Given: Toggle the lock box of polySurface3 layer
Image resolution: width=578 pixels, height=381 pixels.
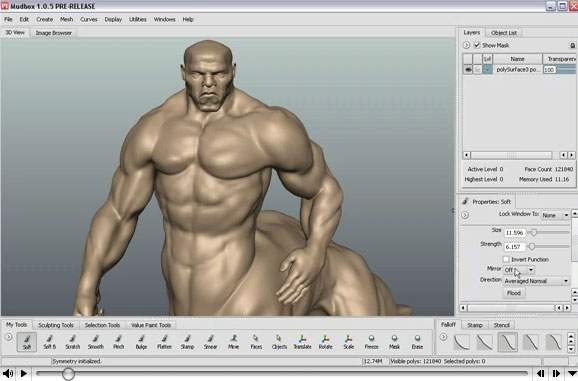Looking at the screenshot, I should point(477,69).
